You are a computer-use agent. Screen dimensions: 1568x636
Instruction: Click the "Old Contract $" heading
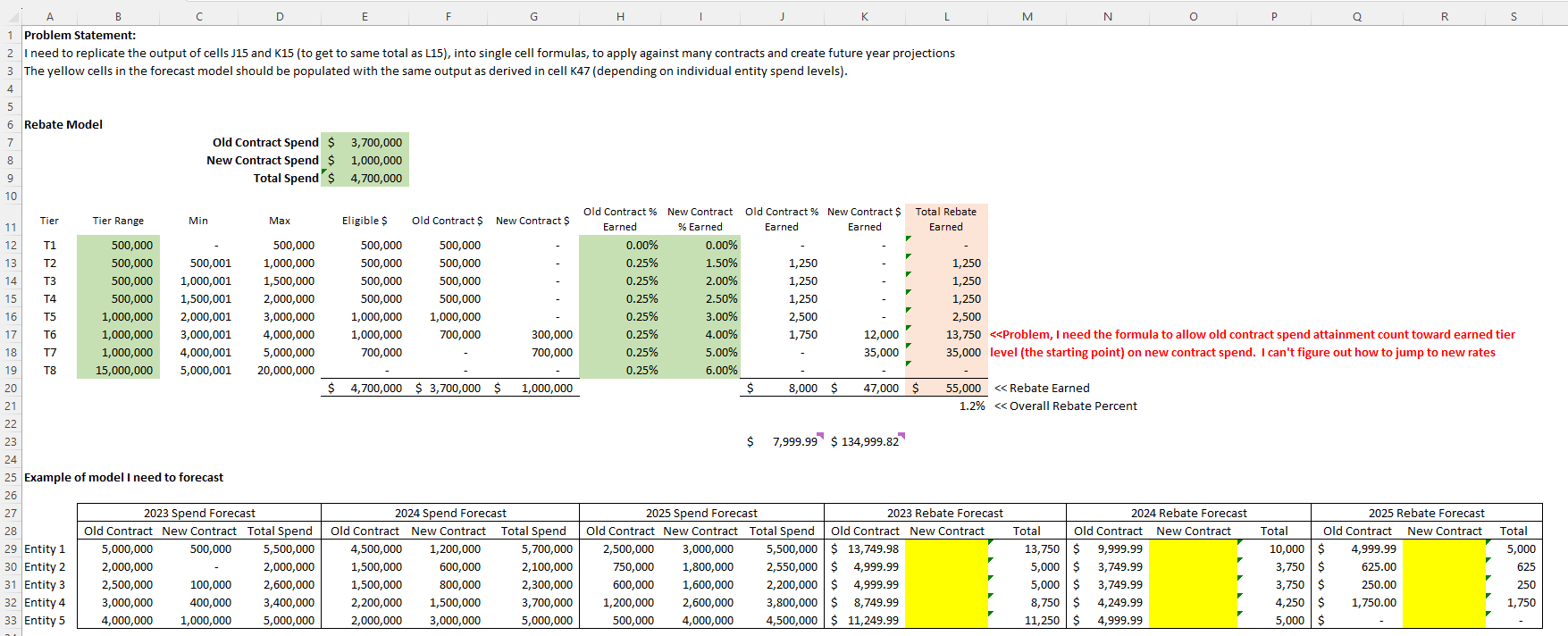click(448, 221)
